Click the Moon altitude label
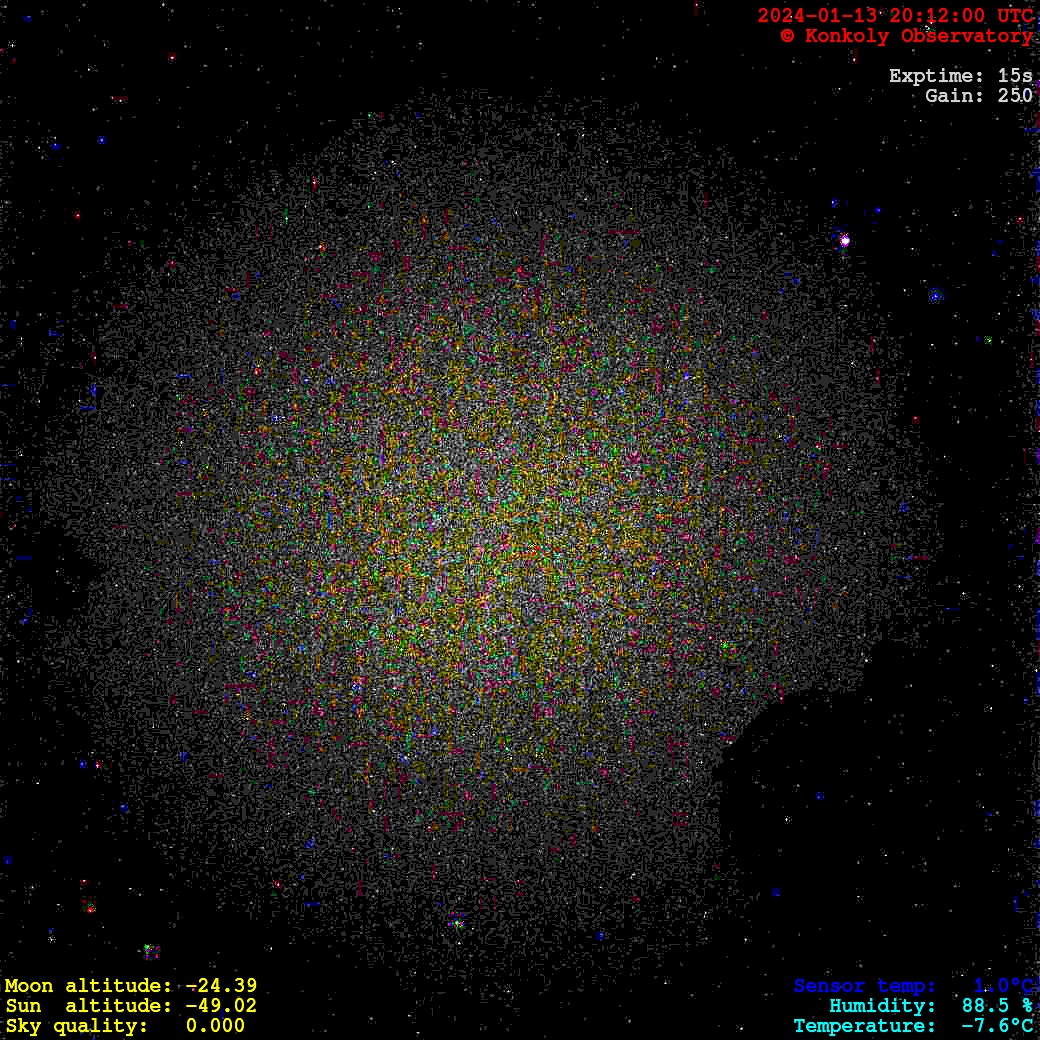This screenshot has width=1040, height=1040. click(88, 986)
